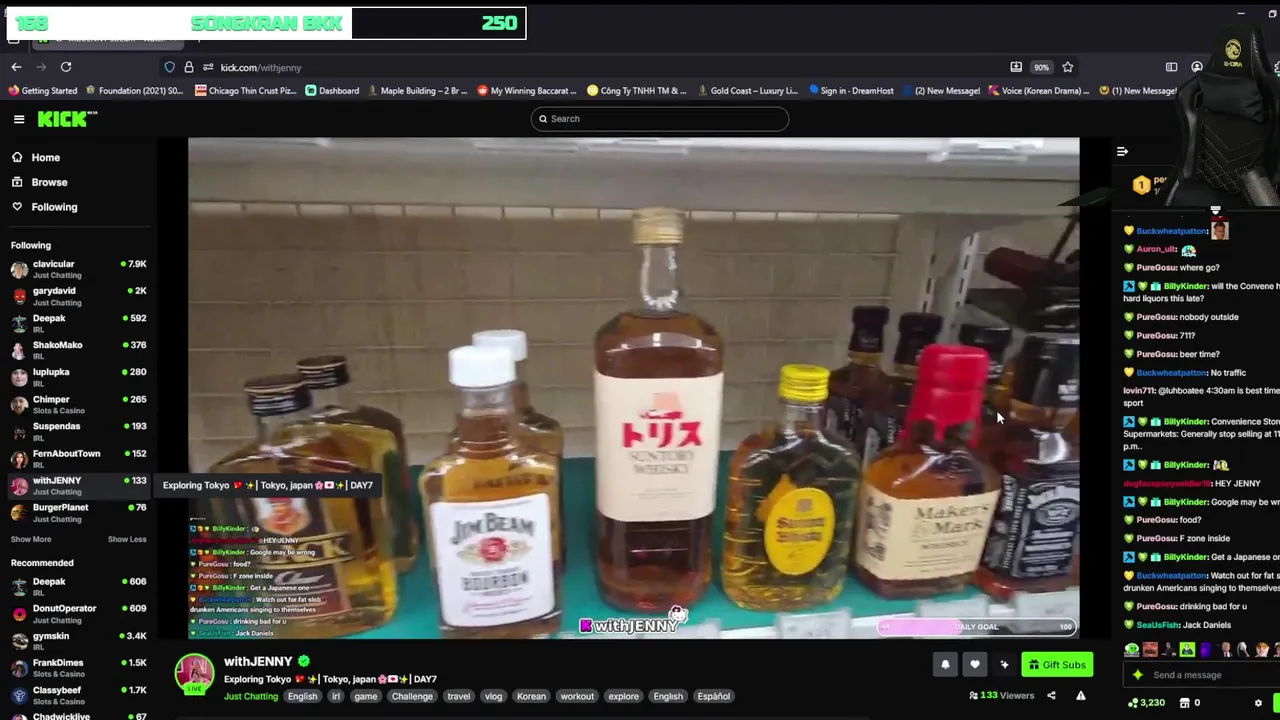The height and width of the screenshot is (720, 1280).
Task: Click the shop icon next to 0
Action: 1185,703
